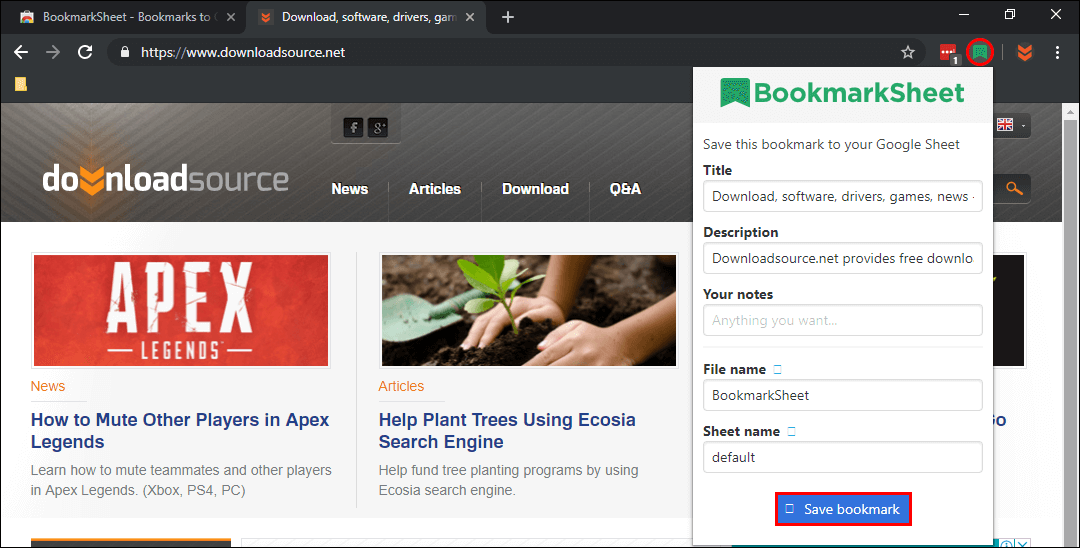
Task: Open the red extension icon with badge 1
Action: click(949, 53)
